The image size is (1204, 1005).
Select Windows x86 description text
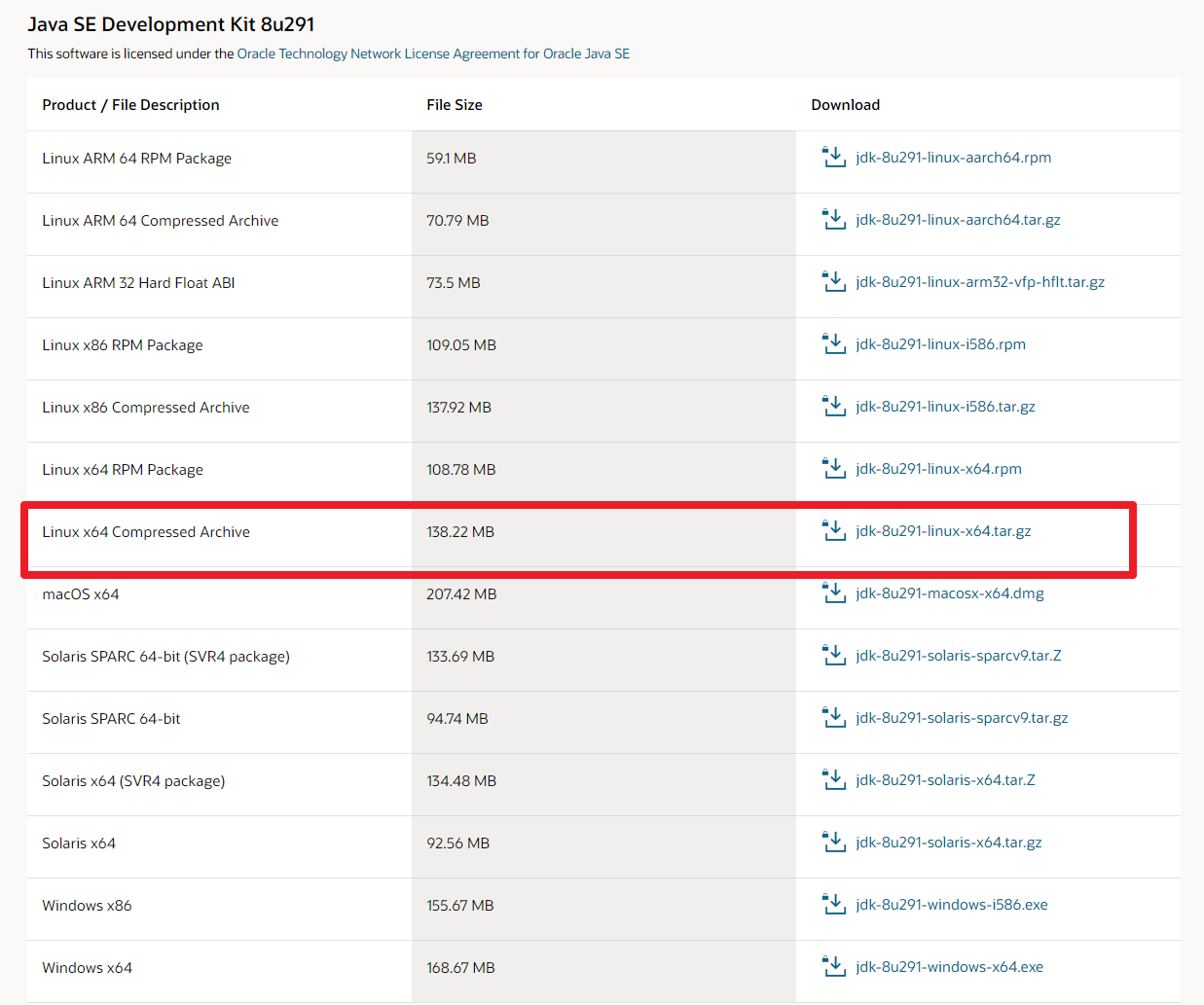click(87, 906)
